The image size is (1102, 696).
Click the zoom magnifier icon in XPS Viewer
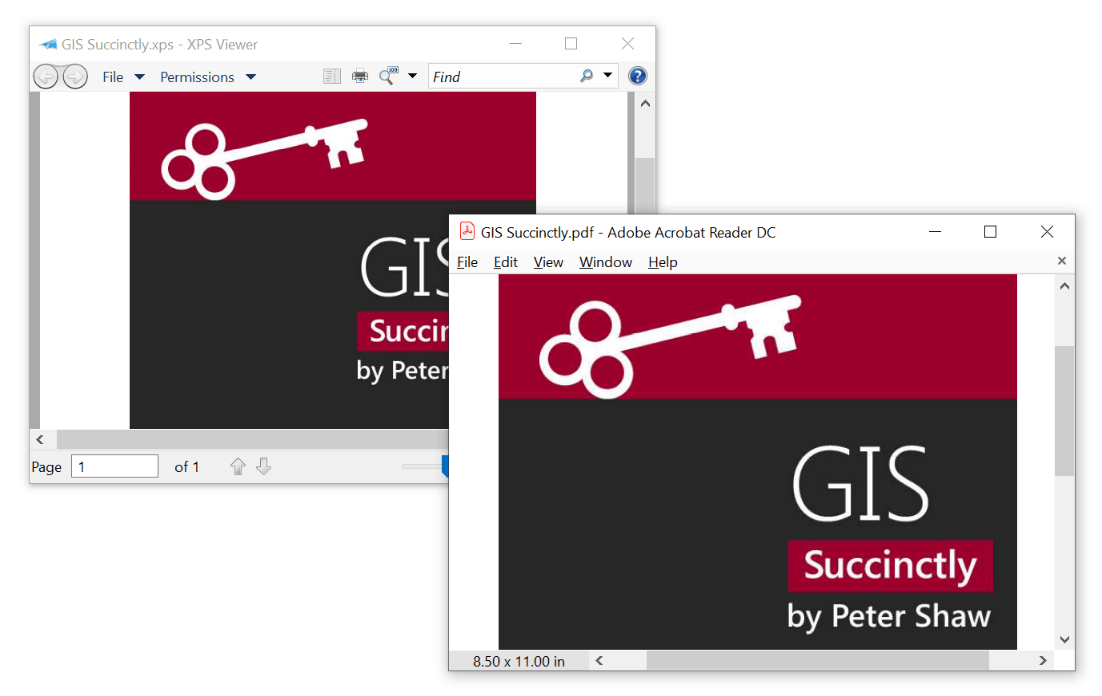click(389, 75)
